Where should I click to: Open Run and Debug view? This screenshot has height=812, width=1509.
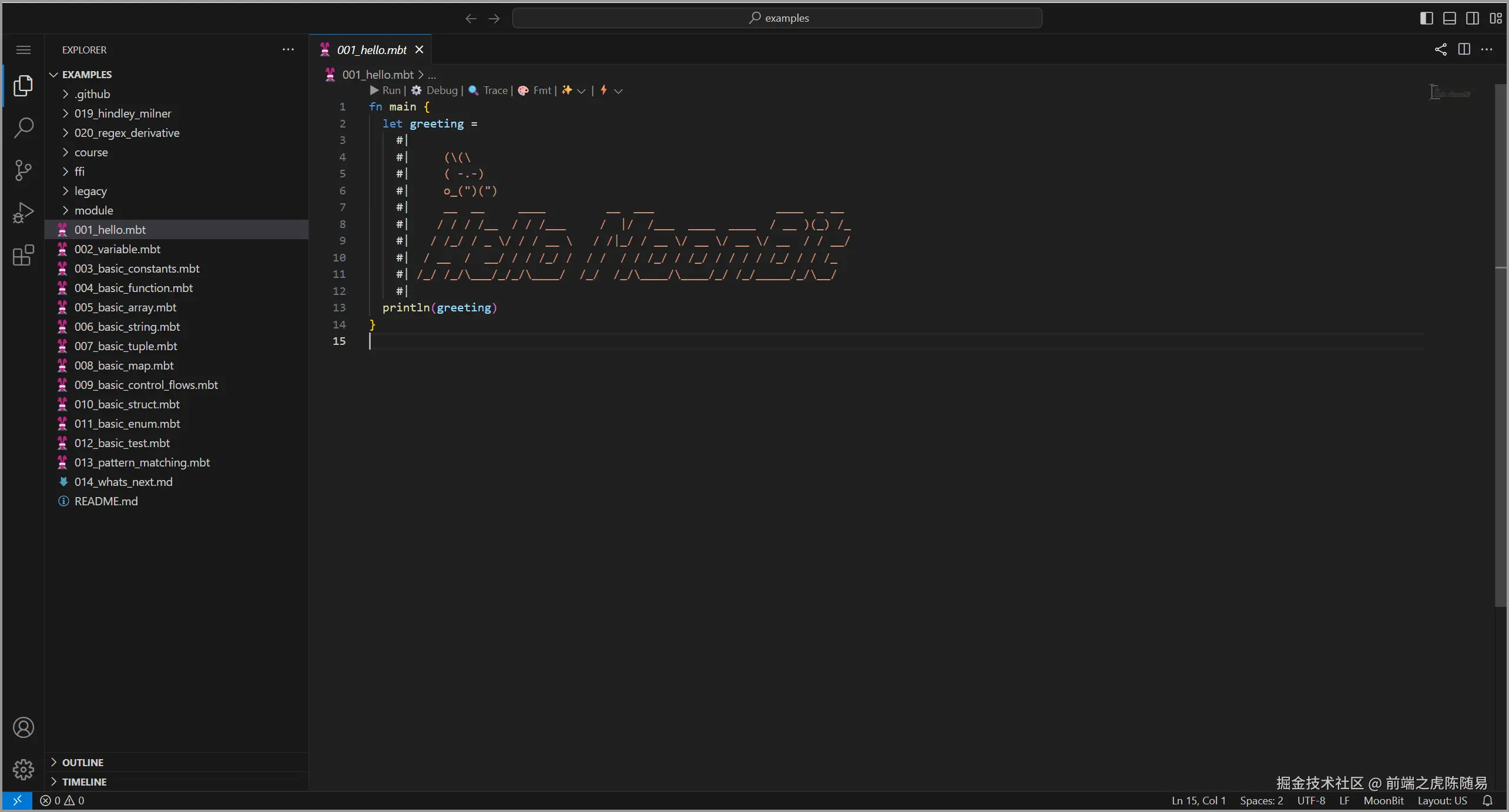coord(24,213)
